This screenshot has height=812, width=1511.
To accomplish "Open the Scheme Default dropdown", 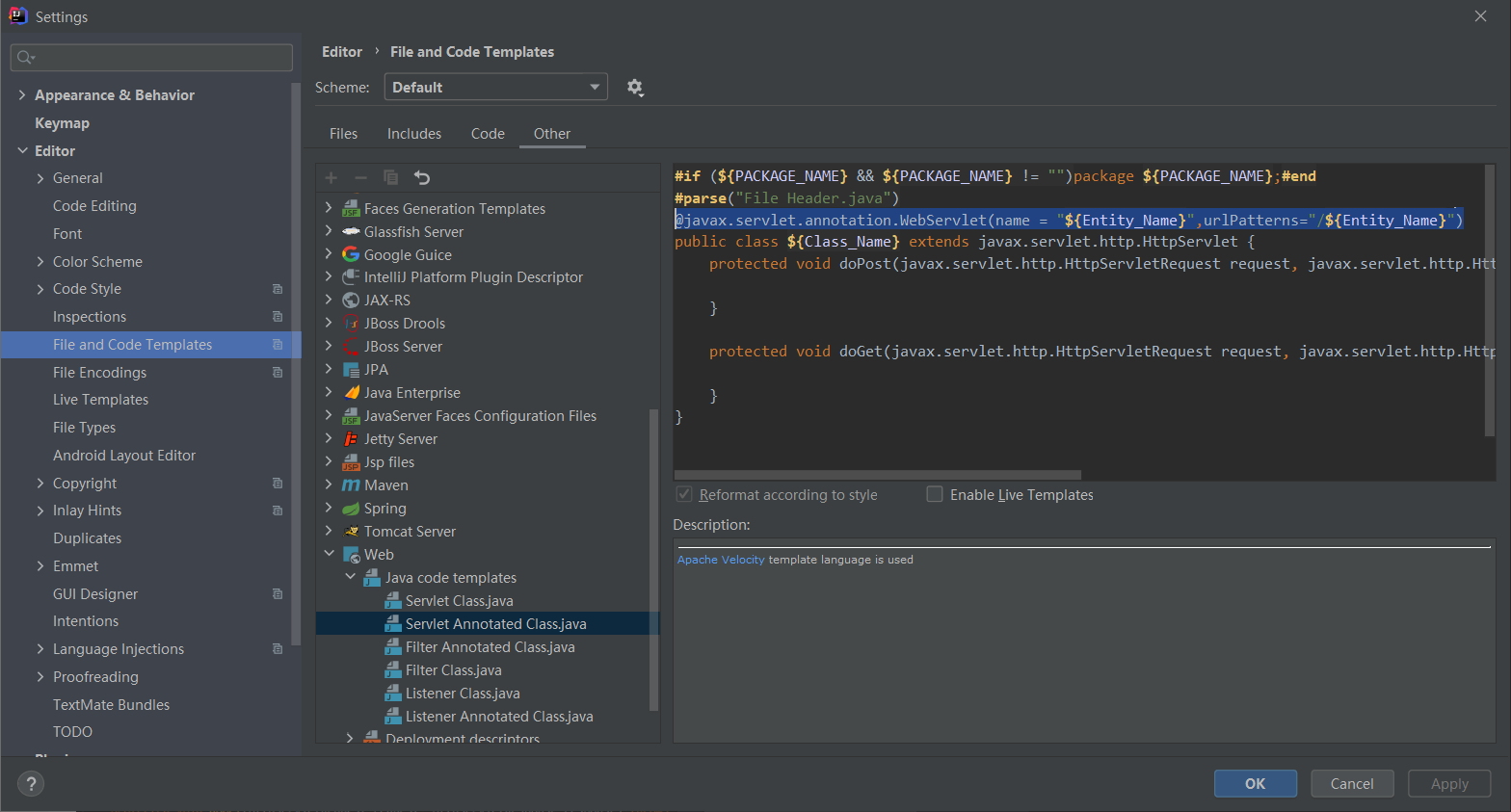I will coord(496,87).
